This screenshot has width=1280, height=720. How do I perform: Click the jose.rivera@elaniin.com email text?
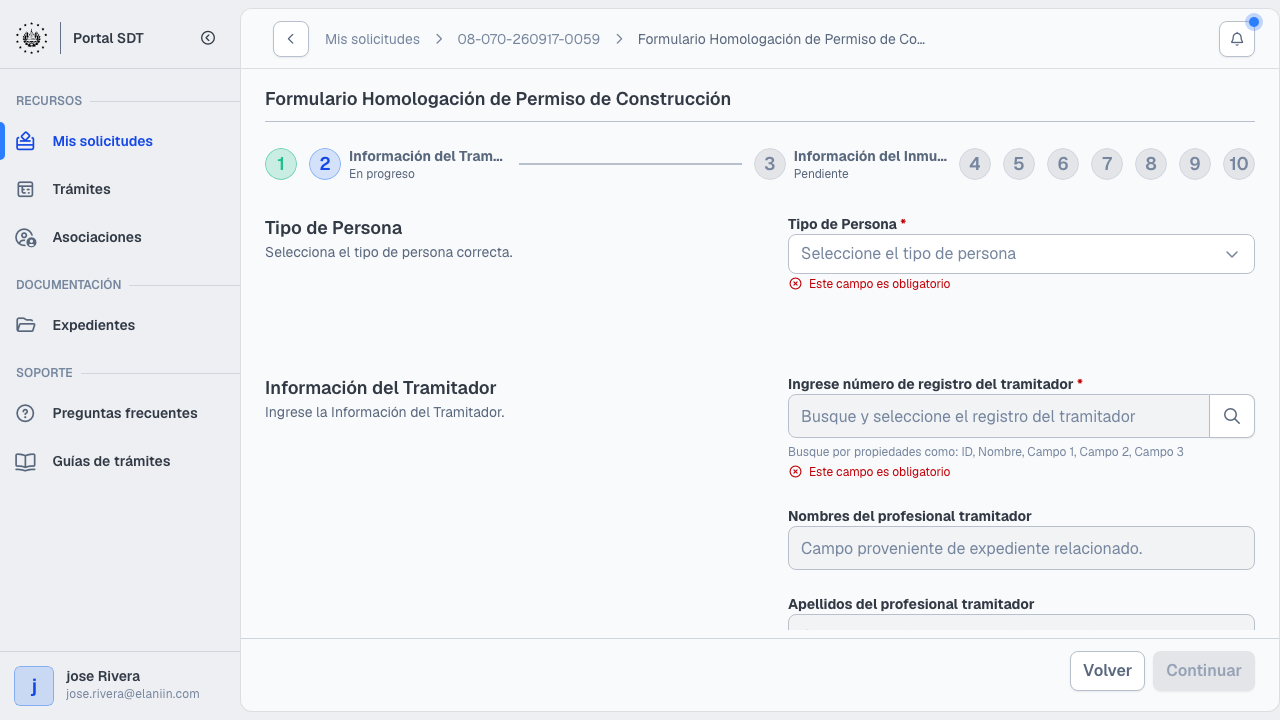[133, 694]
